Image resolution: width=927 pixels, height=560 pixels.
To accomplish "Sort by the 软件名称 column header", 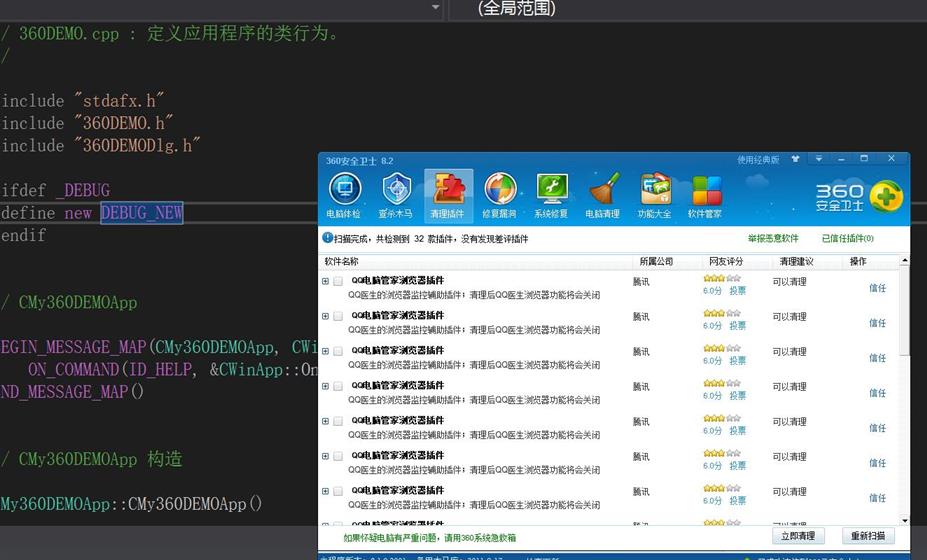I will click(x=476, y=261).
